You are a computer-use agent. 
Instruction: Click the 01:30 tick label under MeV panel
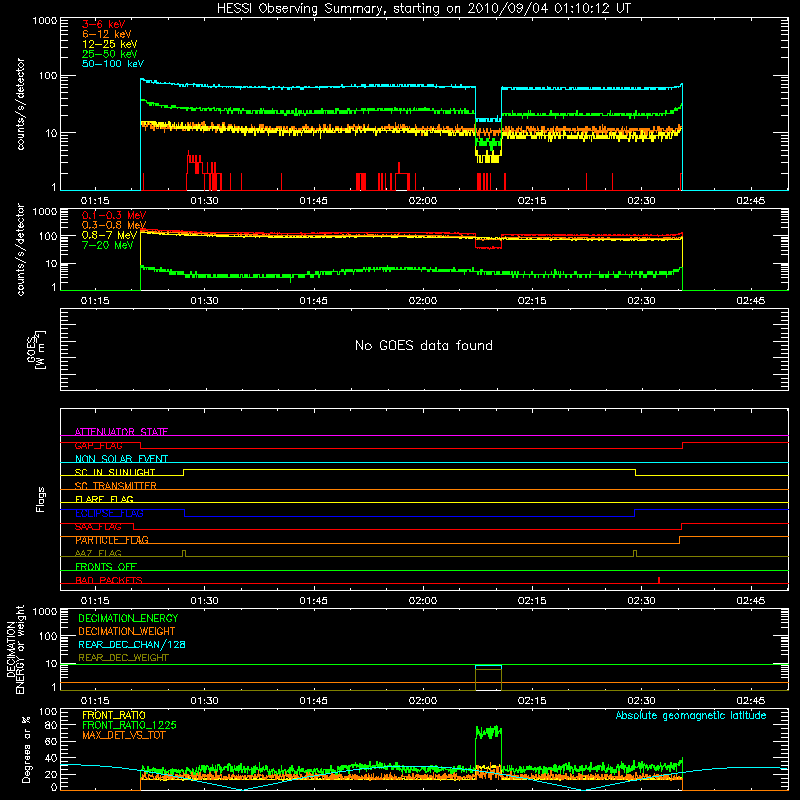click(x=204, y=301)
